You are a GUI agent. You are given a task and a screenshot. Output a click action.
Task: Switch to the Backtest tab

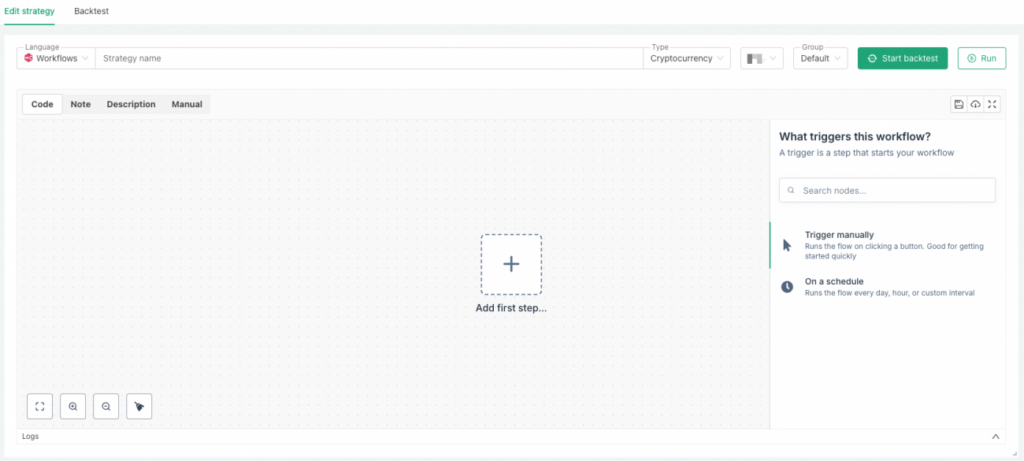91,11
